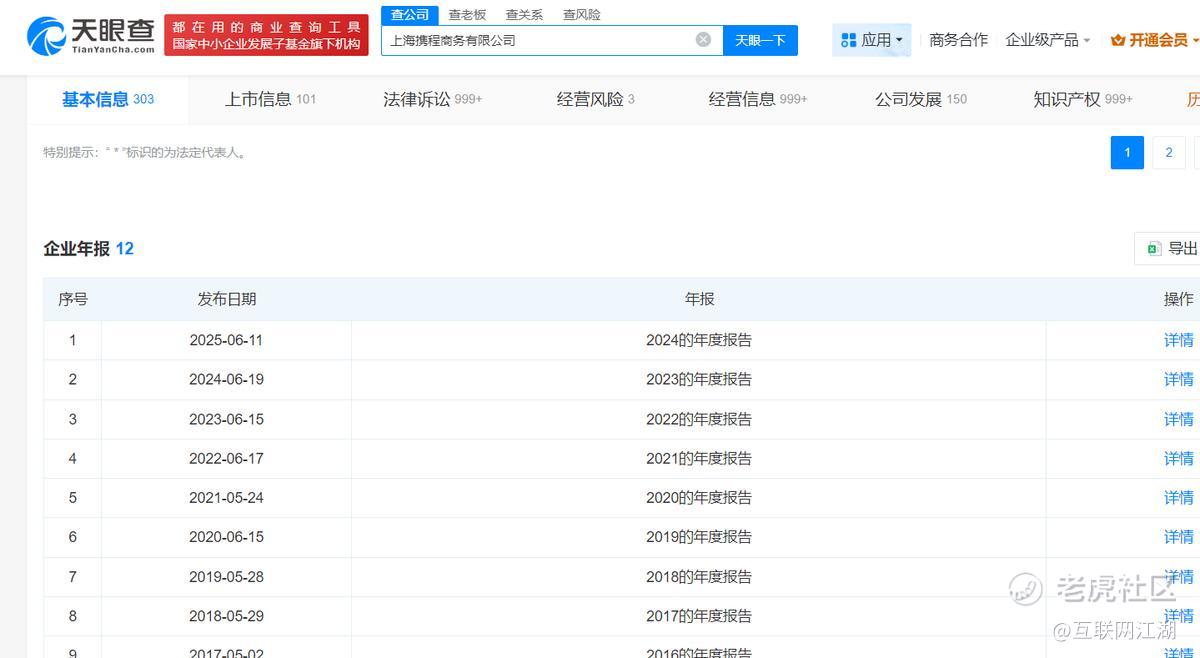The height and width of the screenshot is (658, 1200).
Task: Open the 经营风险 tab
Action: pyautogui.click(x=595, y=99)
